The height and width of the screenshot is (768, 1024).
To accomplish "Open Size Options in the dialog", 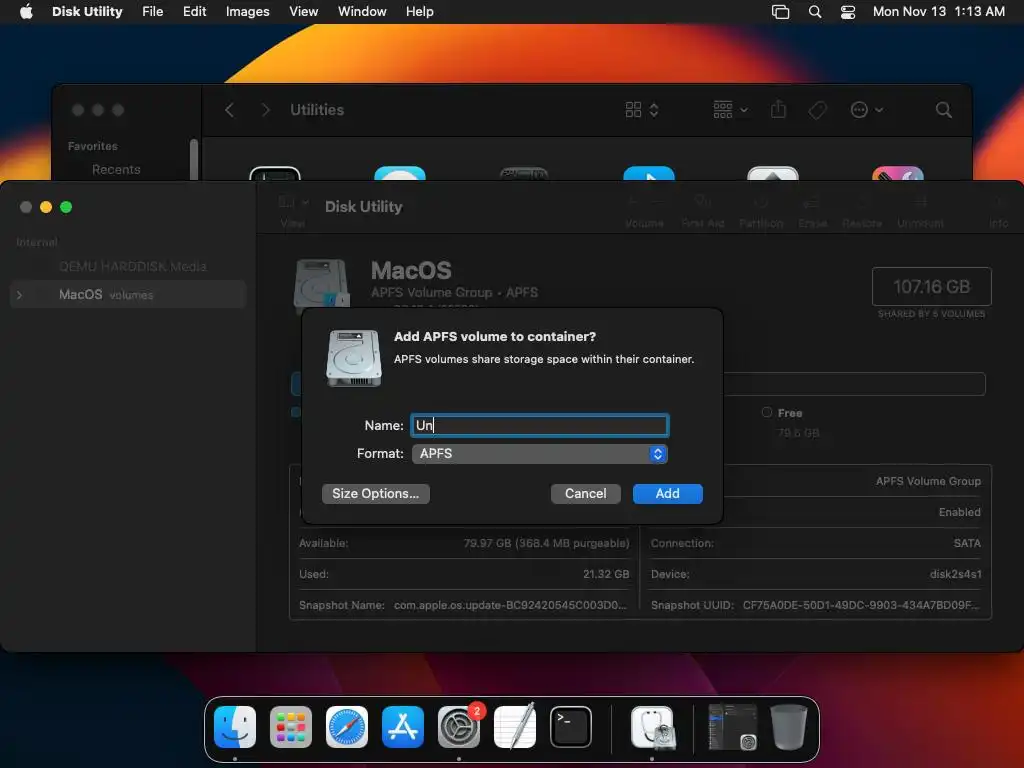I will pos(376,494).
